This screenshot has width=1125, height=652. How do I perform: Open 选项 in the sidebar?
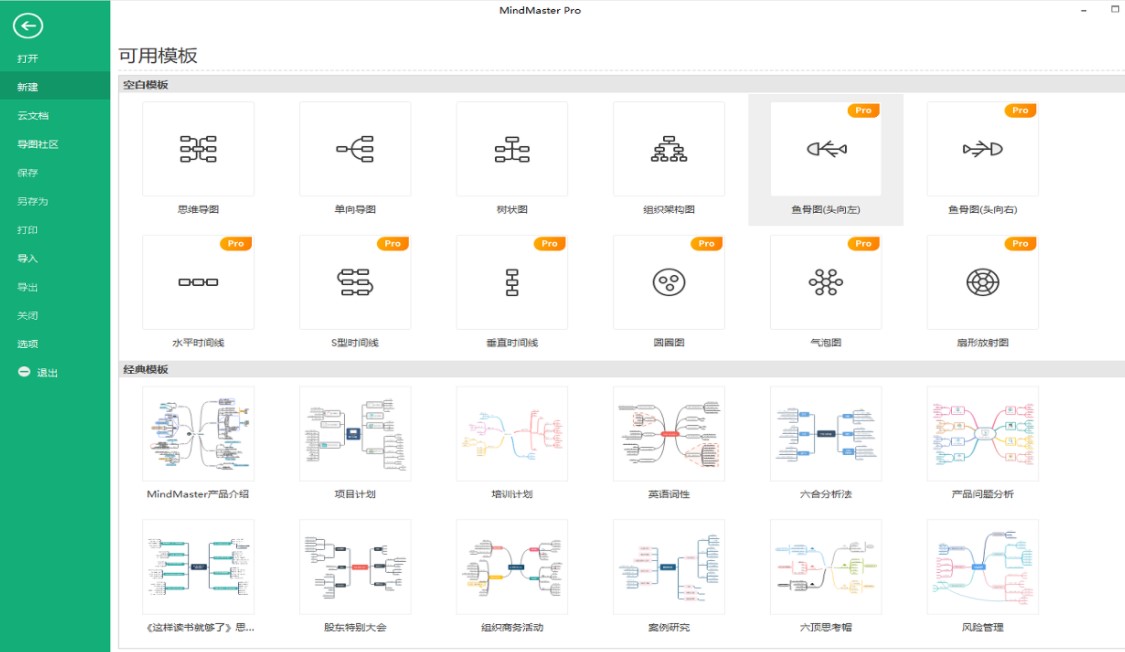tap(27, 344)
